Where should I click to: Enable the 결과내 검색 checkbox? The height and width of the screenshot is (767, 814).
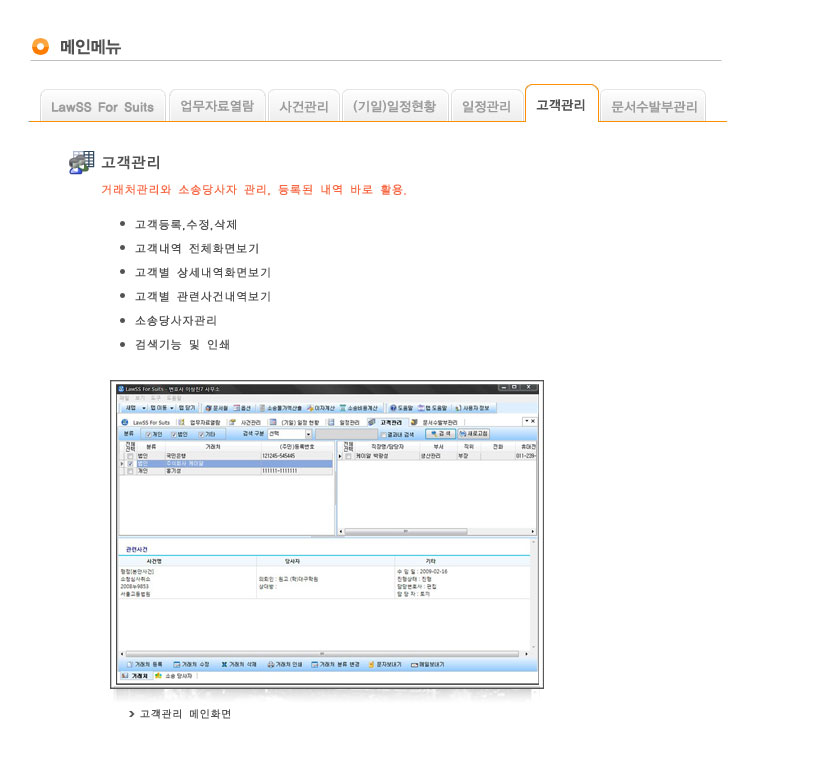384,435
